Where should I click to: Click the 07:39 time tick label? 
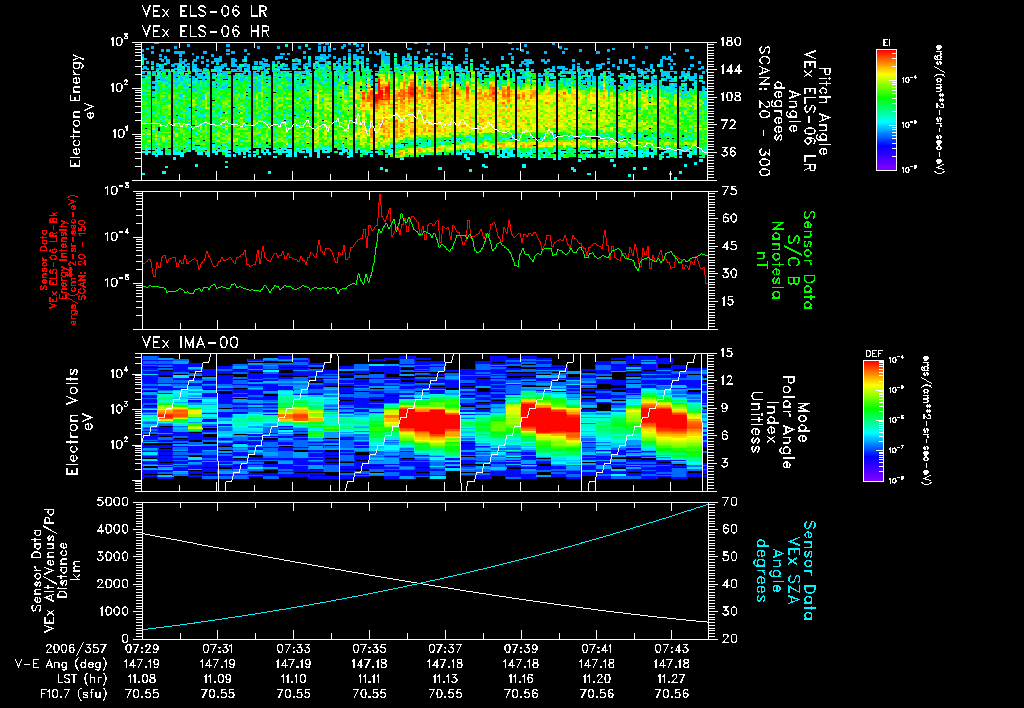520,649
